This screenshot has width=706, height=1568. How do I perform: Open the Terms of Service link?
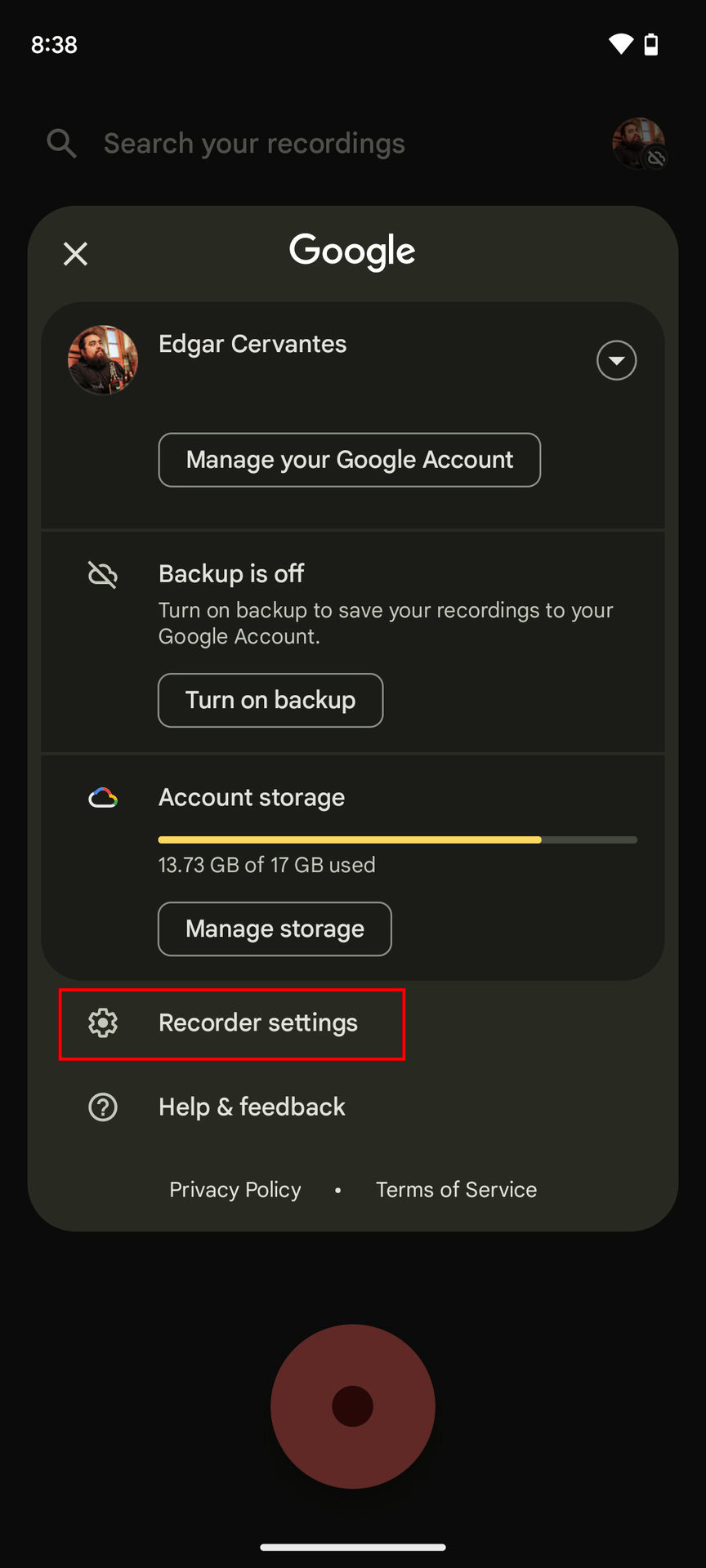pyautogui.click(x=456, y=1190)
